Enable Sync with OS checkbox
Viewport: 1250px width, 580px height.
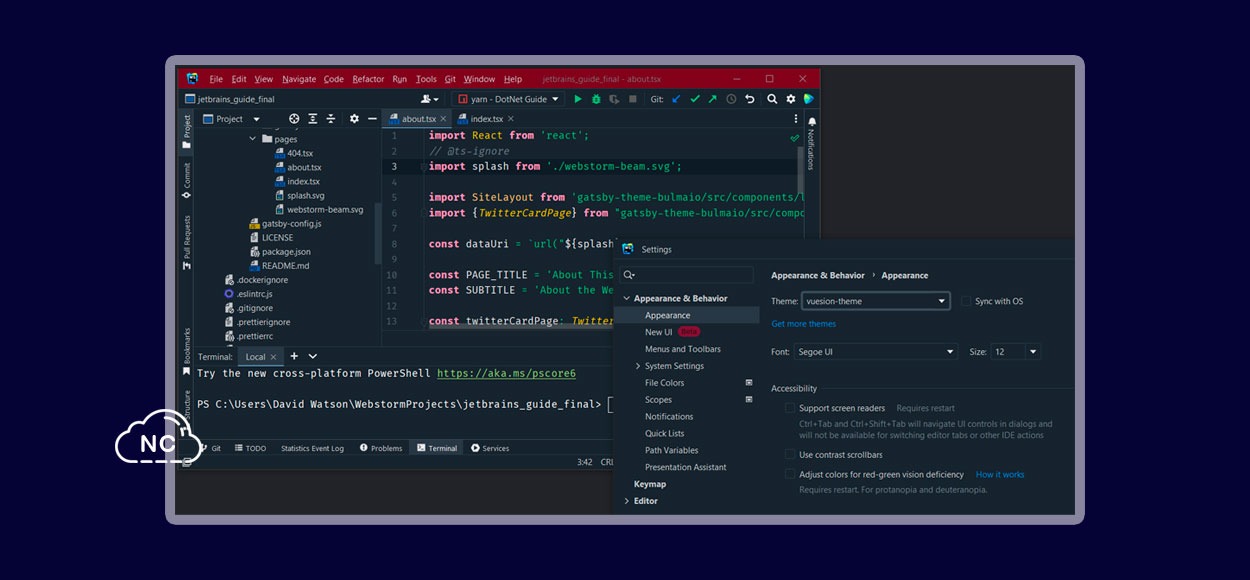point(966,301)
